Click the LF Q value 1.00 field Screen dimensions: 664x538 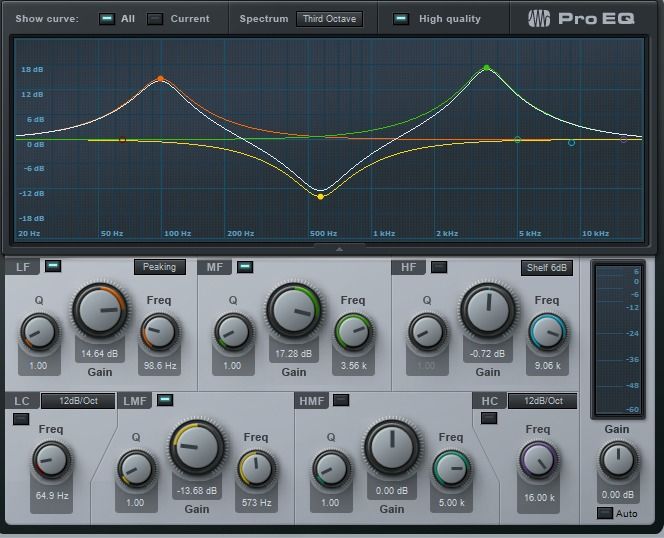click(39, 366)
